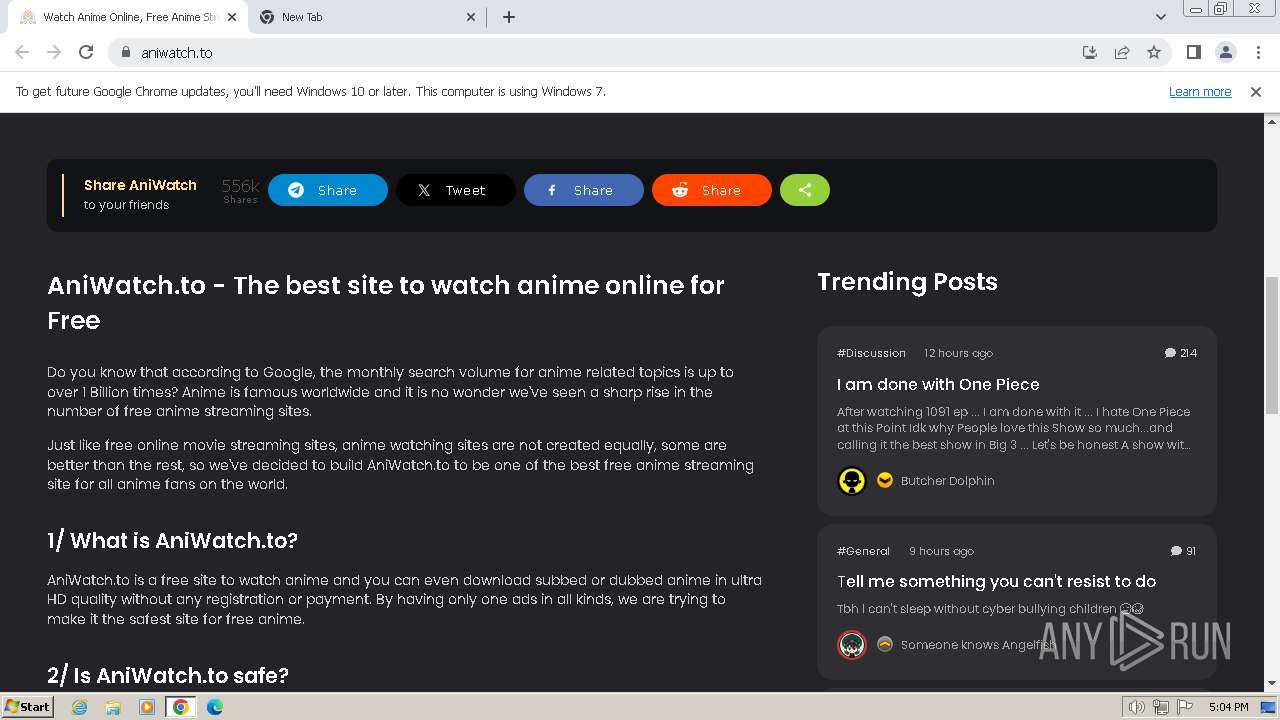Click the Trending Posts heading

pos(907,282)
